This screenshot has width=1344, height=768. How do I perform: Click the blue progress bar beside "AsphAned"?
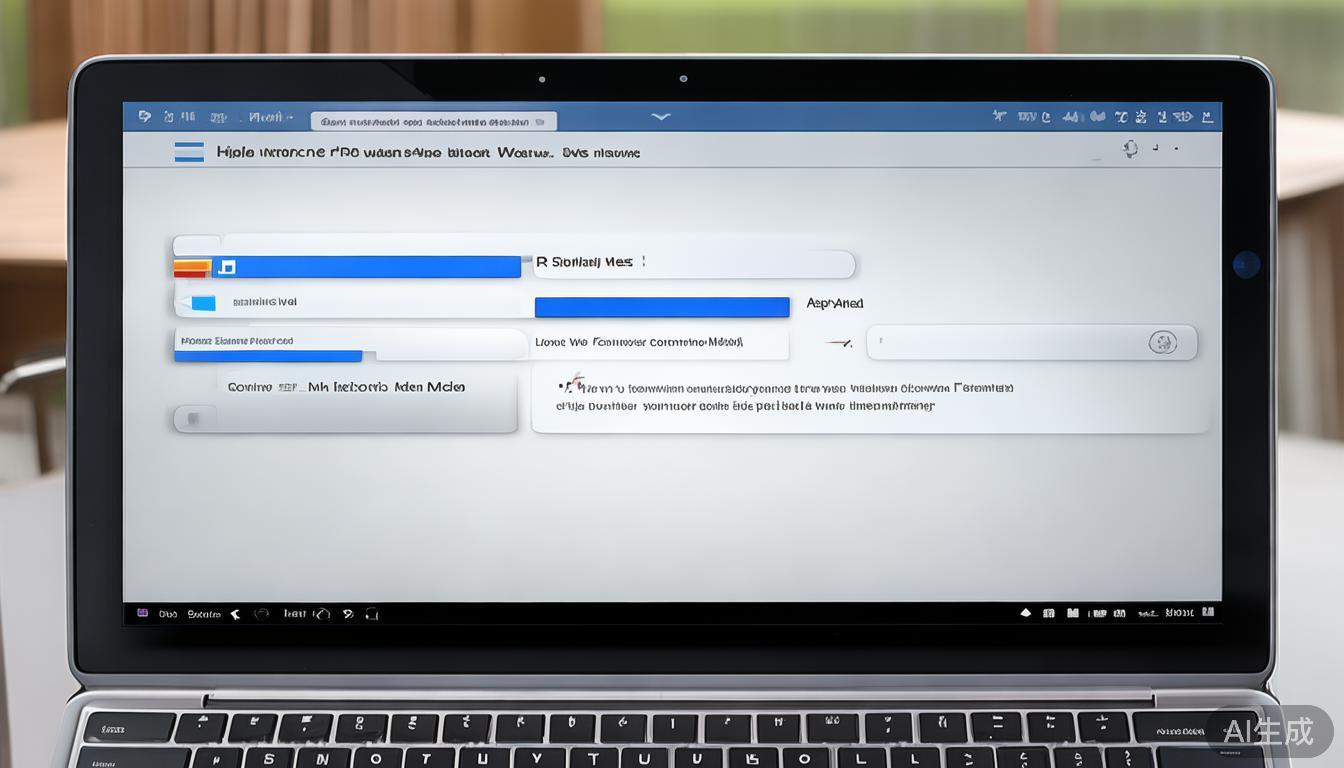coord(662,307)
